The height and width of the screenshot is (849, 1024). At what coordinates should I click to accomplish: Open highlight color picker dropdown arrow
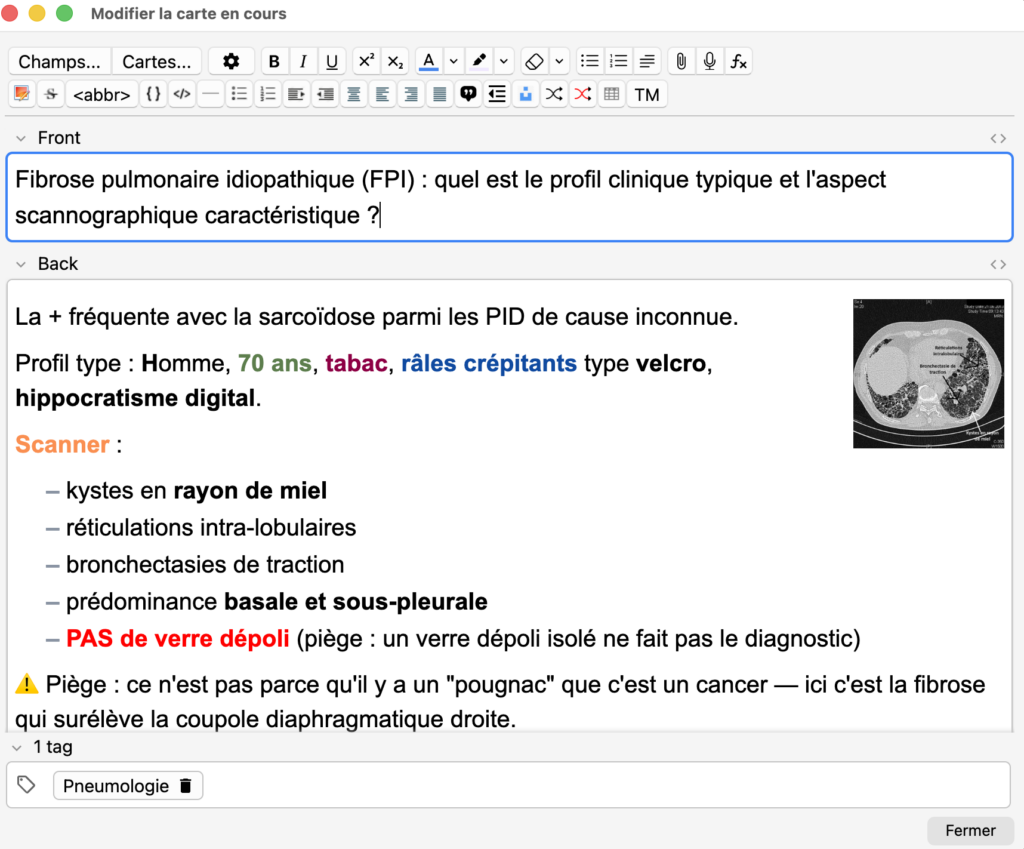tap(504, 61)
